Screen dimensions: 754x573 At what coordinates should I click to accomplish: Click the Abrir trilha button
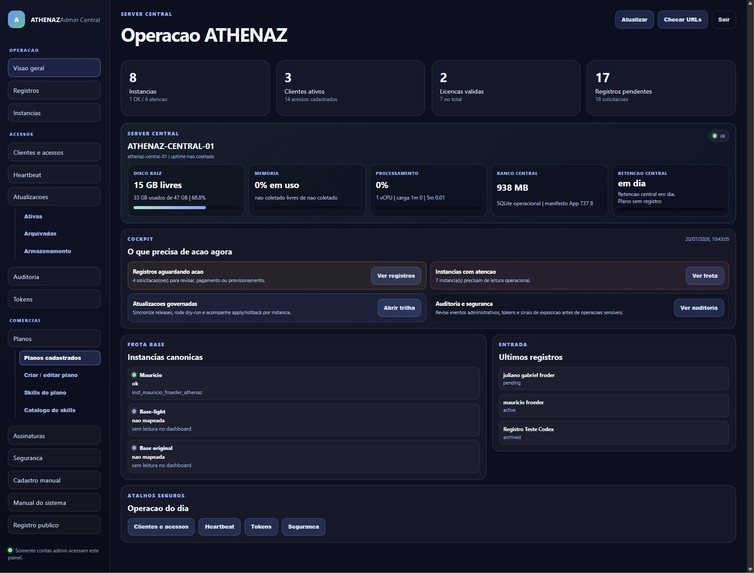point(399,308)
